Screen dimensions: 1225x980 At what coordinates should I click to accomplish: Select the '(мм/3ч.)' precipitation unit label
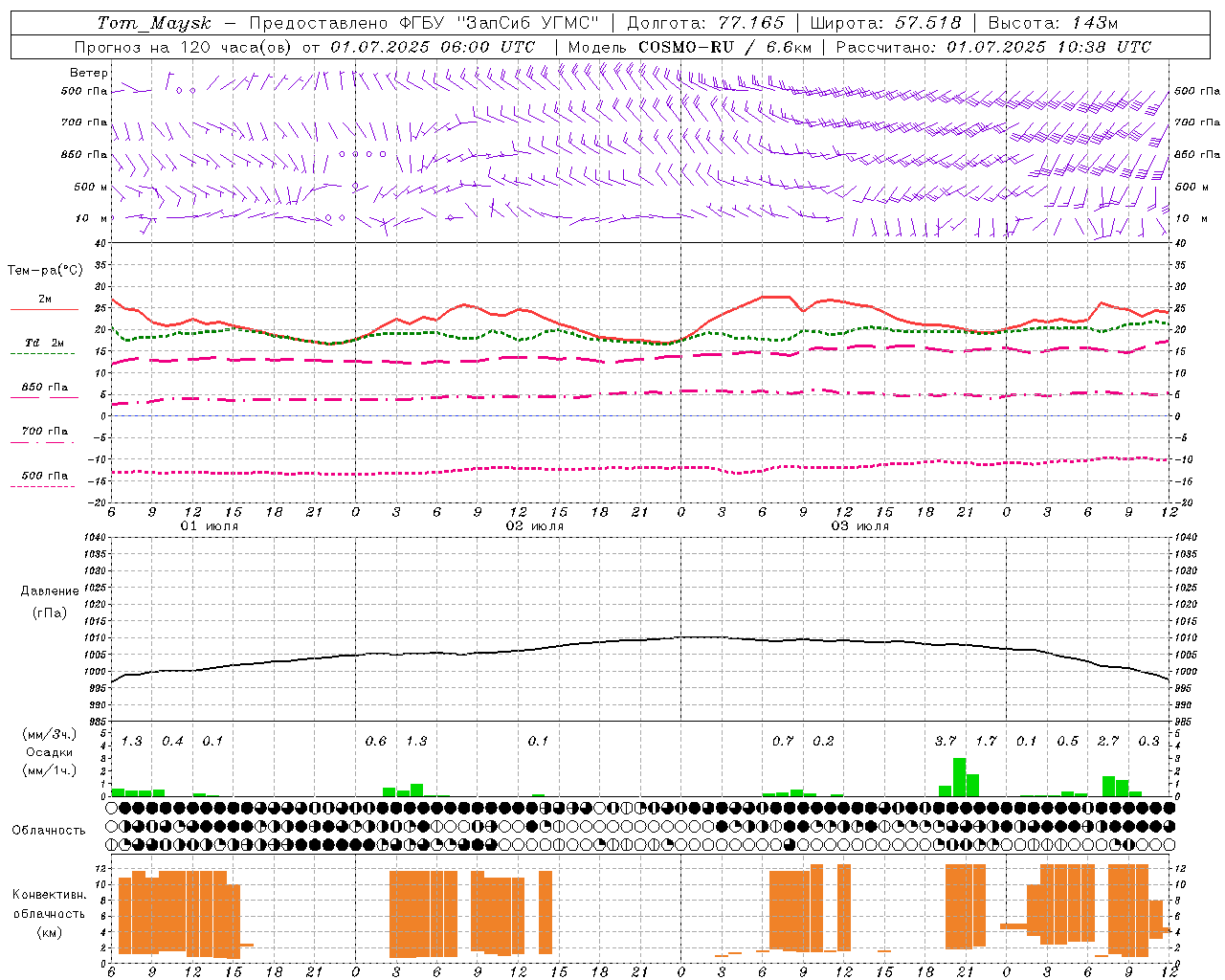click(x=51, y=734)
